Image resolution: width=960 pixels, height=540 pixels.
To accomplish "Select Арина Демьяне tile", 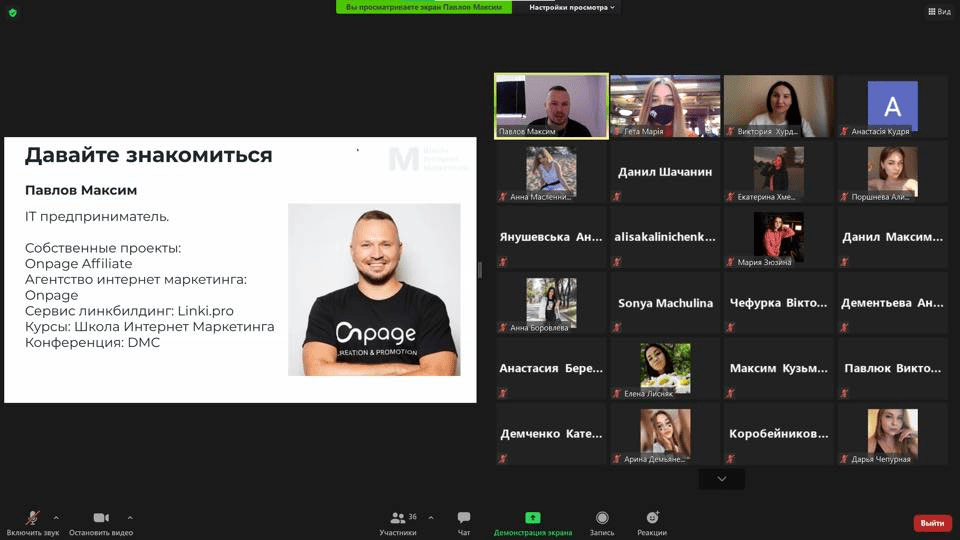I will tap(665, 434).
